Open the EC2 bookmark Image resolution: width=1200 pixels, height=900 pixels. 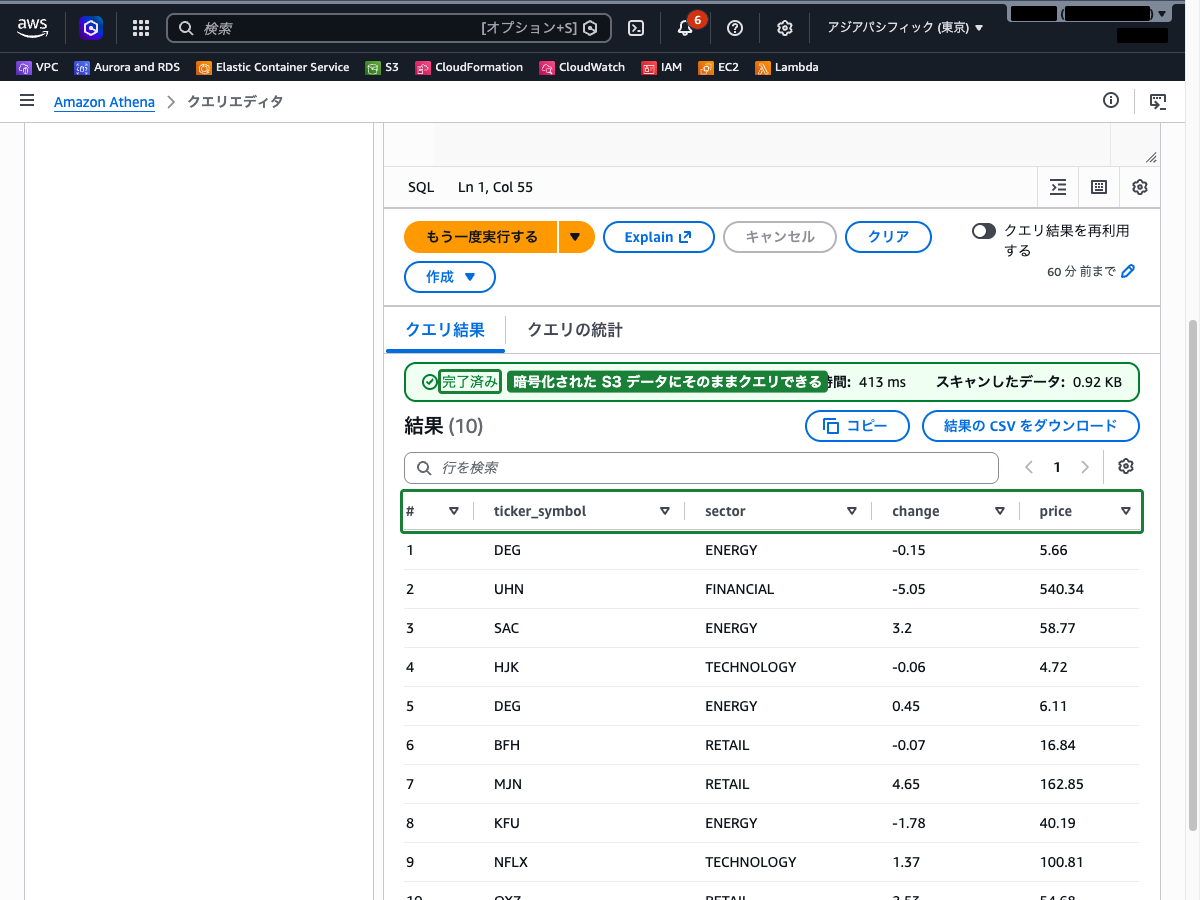[x=719, y=67]
